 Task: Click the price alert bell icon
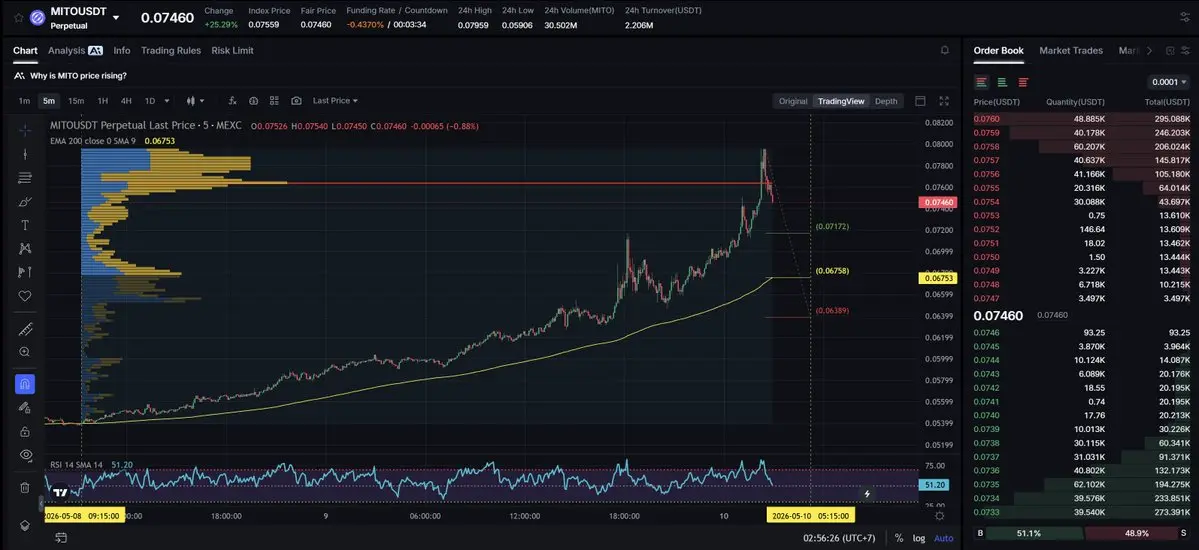(x=944, y=50)
